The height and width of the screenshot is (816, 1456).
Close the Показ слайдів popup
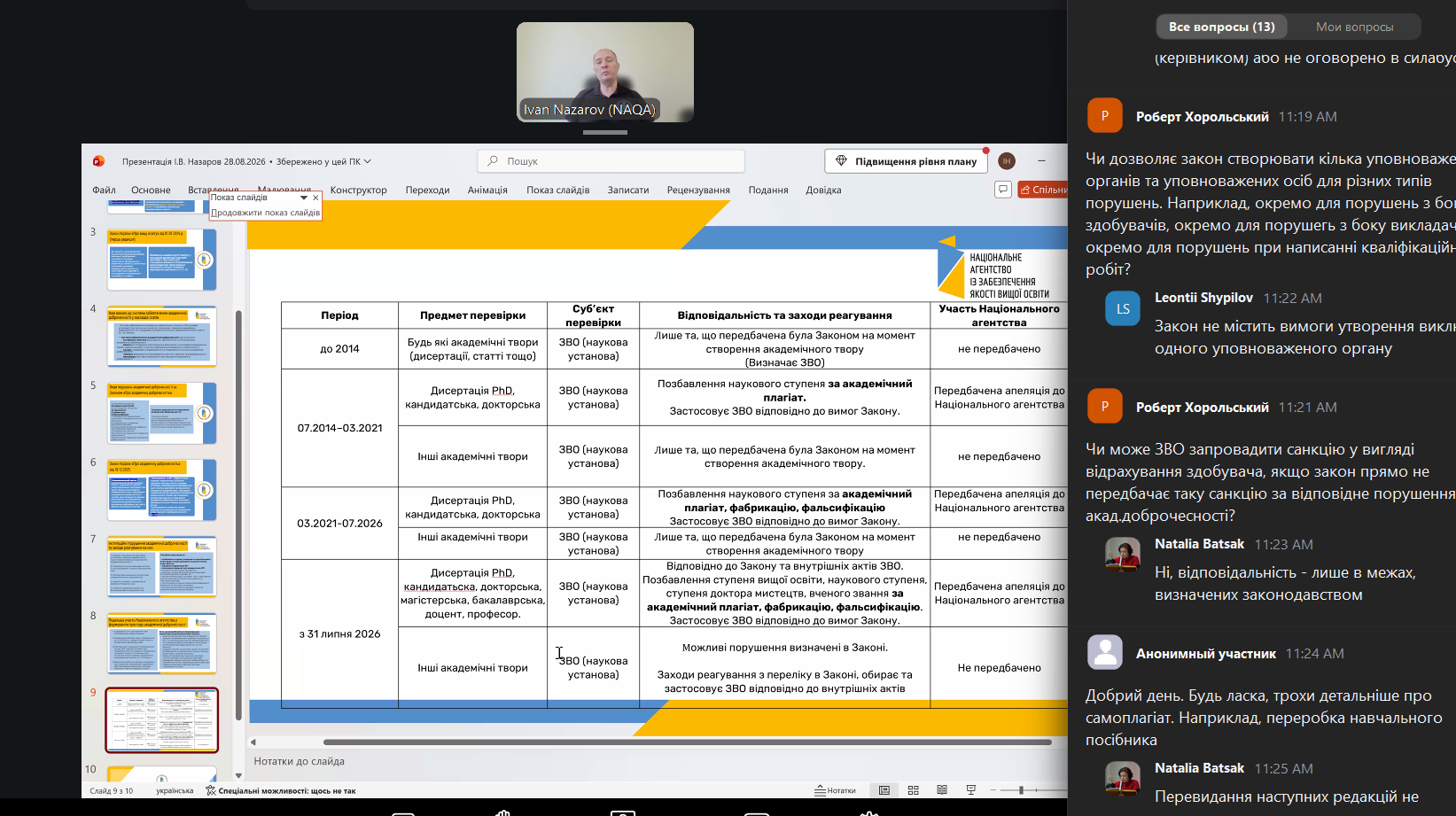315,198
